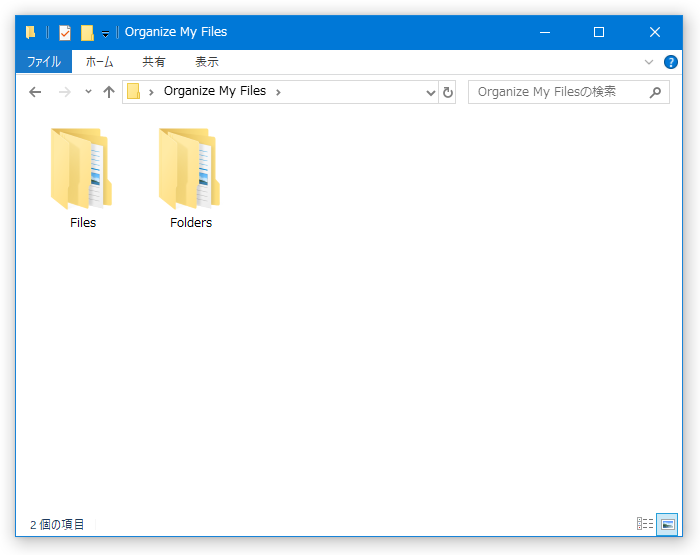Click the Forward navigation arrow
This screenshot has height=555, width=700.
(x=65, y=92)
